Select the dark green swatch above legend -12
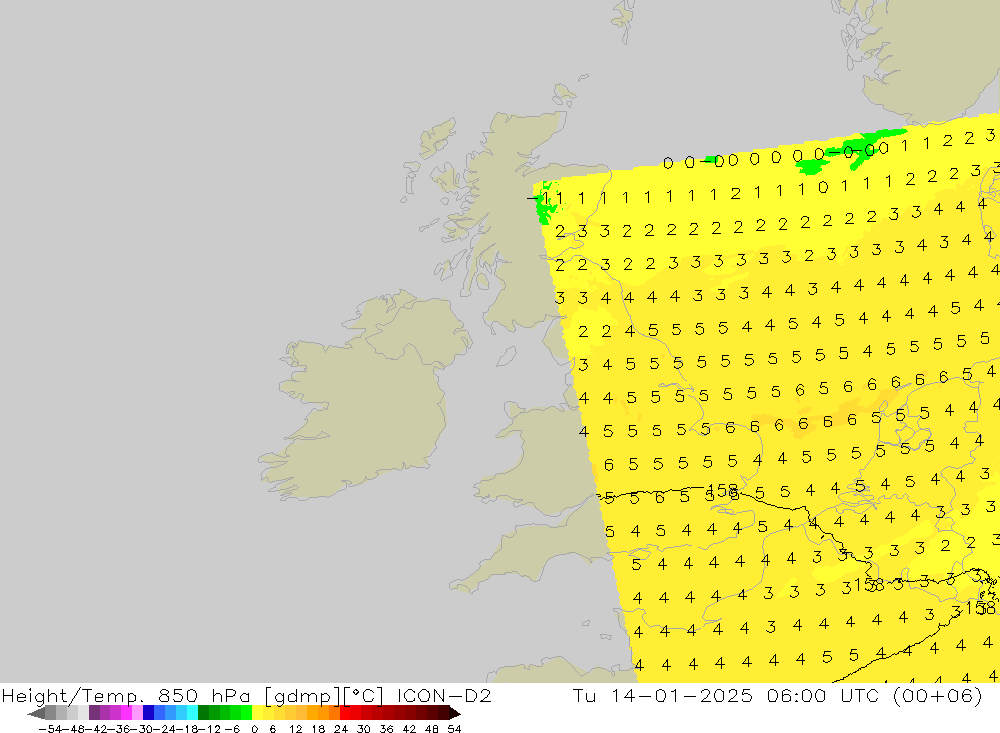The height and width of the screenshot is (733, 1000). point(203,713)
